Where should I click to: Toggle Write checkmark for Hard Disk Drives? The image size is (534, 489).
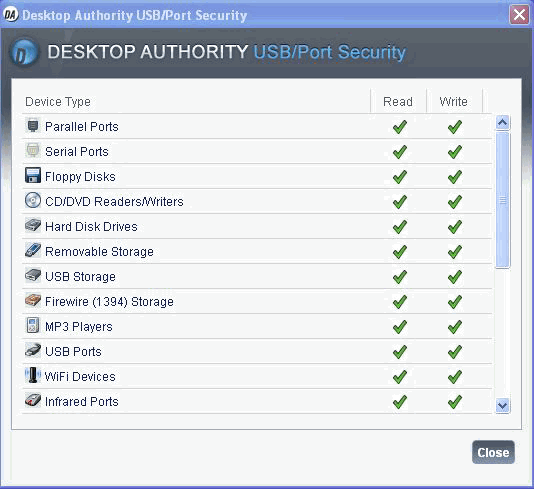[455, 227]
